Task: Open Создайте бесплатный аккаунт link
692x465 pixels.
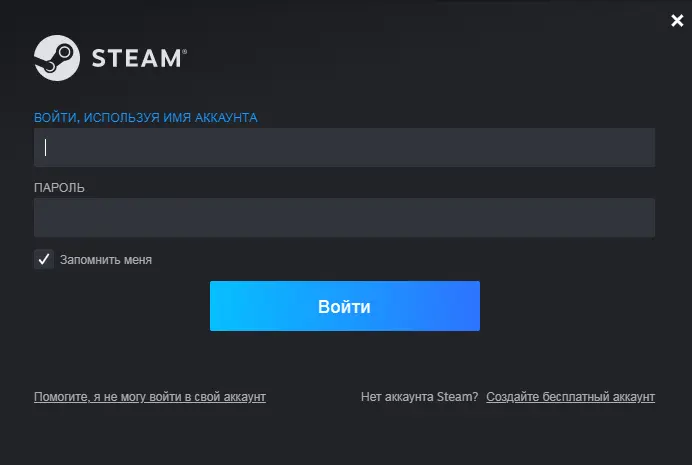Action: (x=570, y=397)
